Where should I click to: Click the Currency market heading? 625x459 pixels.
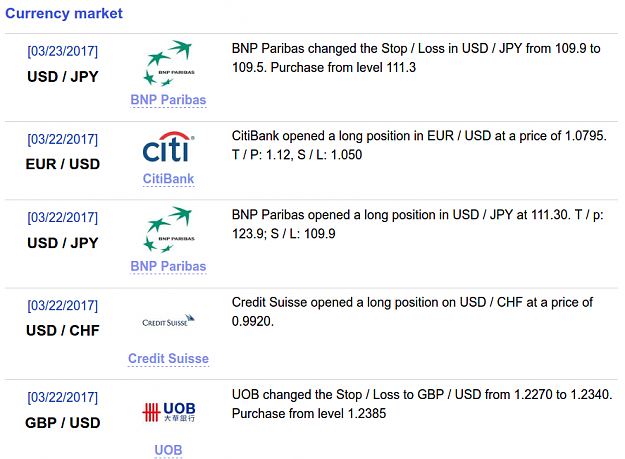coord(64,13)
